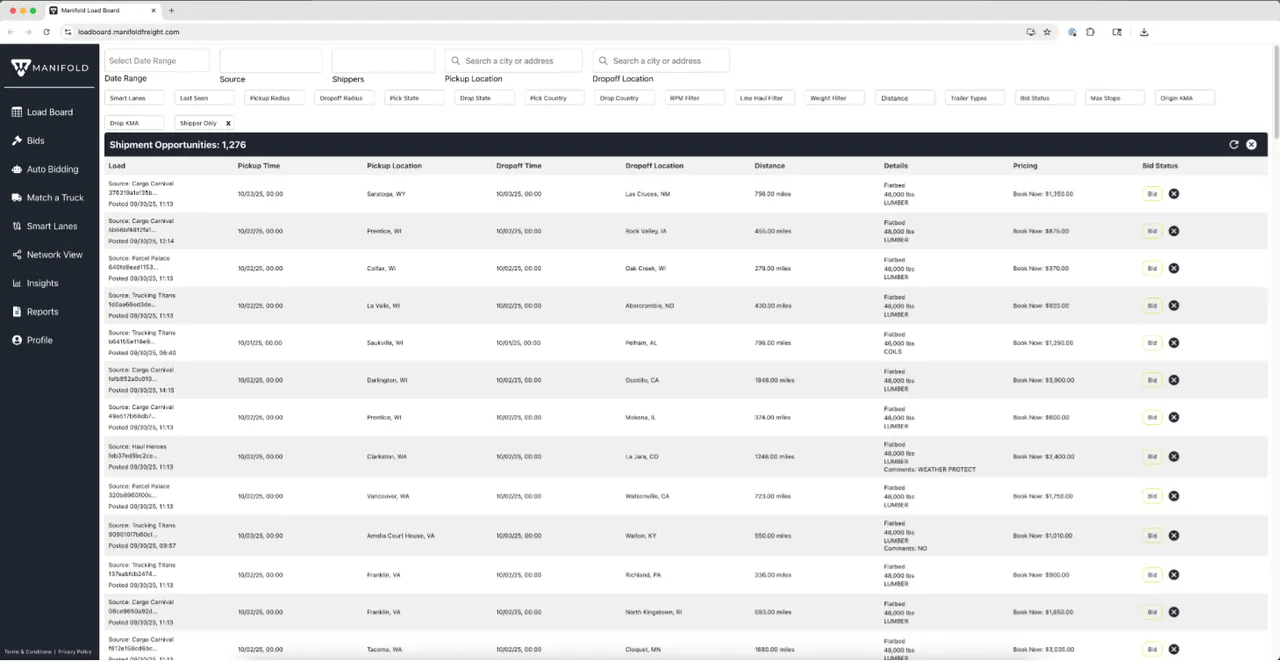The width and height of the screenshot is (1280, 661).
Task: Bid on the Tacoma to Cloquet load
Action: [x=1152, y=649]
